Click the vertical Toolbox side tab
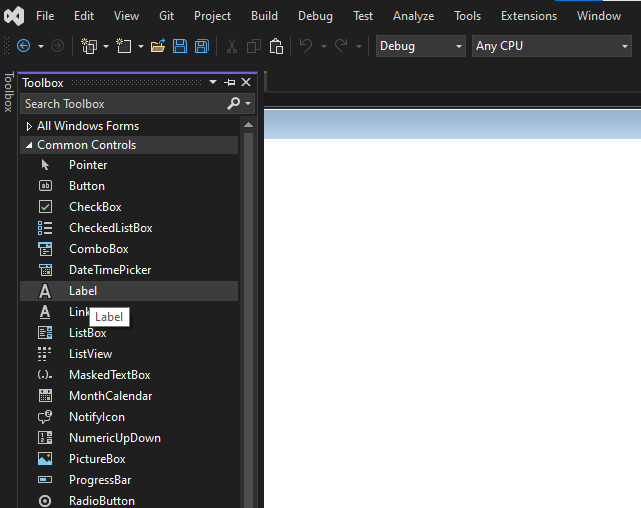This screenshot has width=641, height=508. click(9, 92)
